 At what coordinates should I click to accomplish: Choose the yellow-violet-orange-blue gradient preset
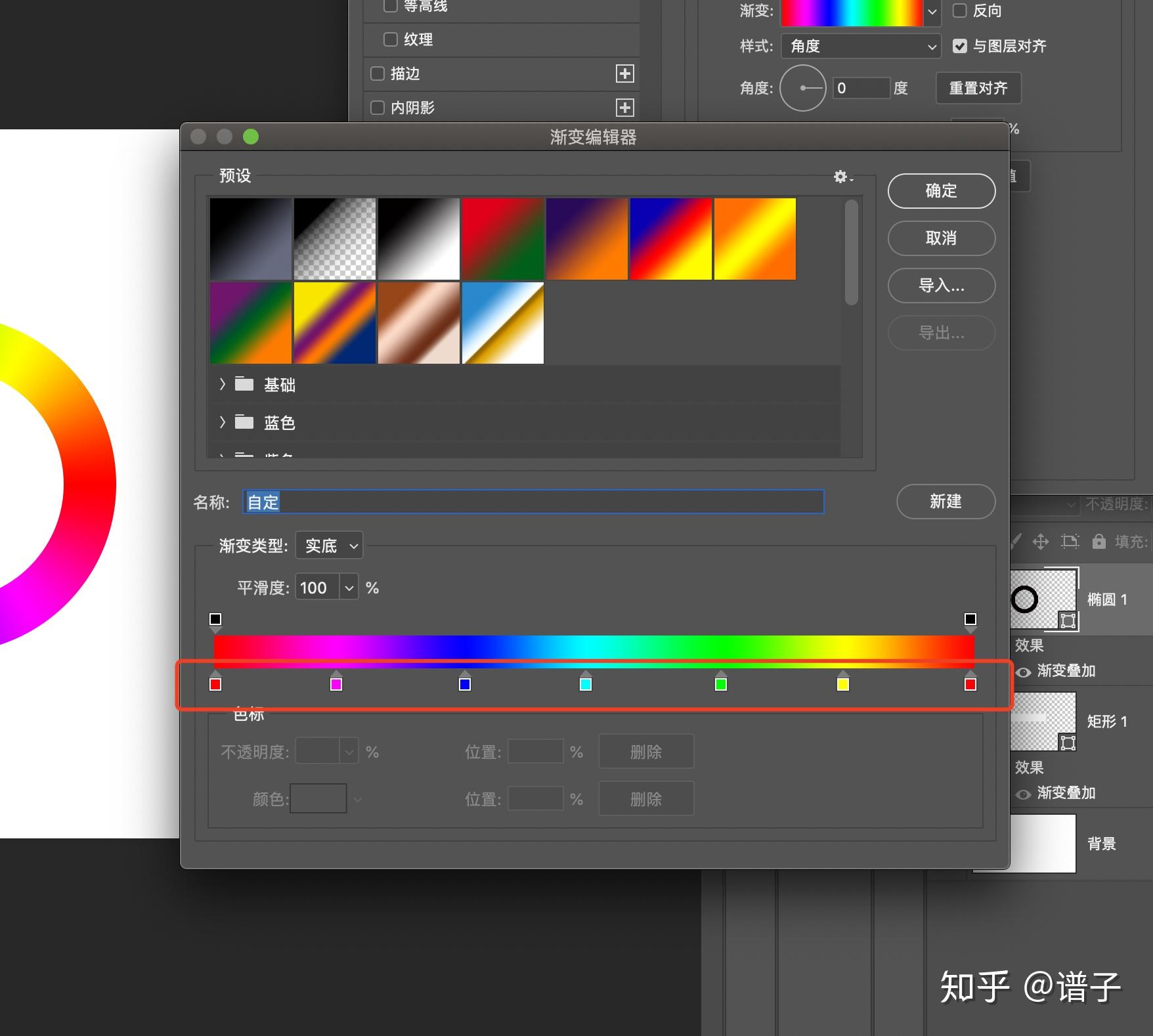pos(335,323)
